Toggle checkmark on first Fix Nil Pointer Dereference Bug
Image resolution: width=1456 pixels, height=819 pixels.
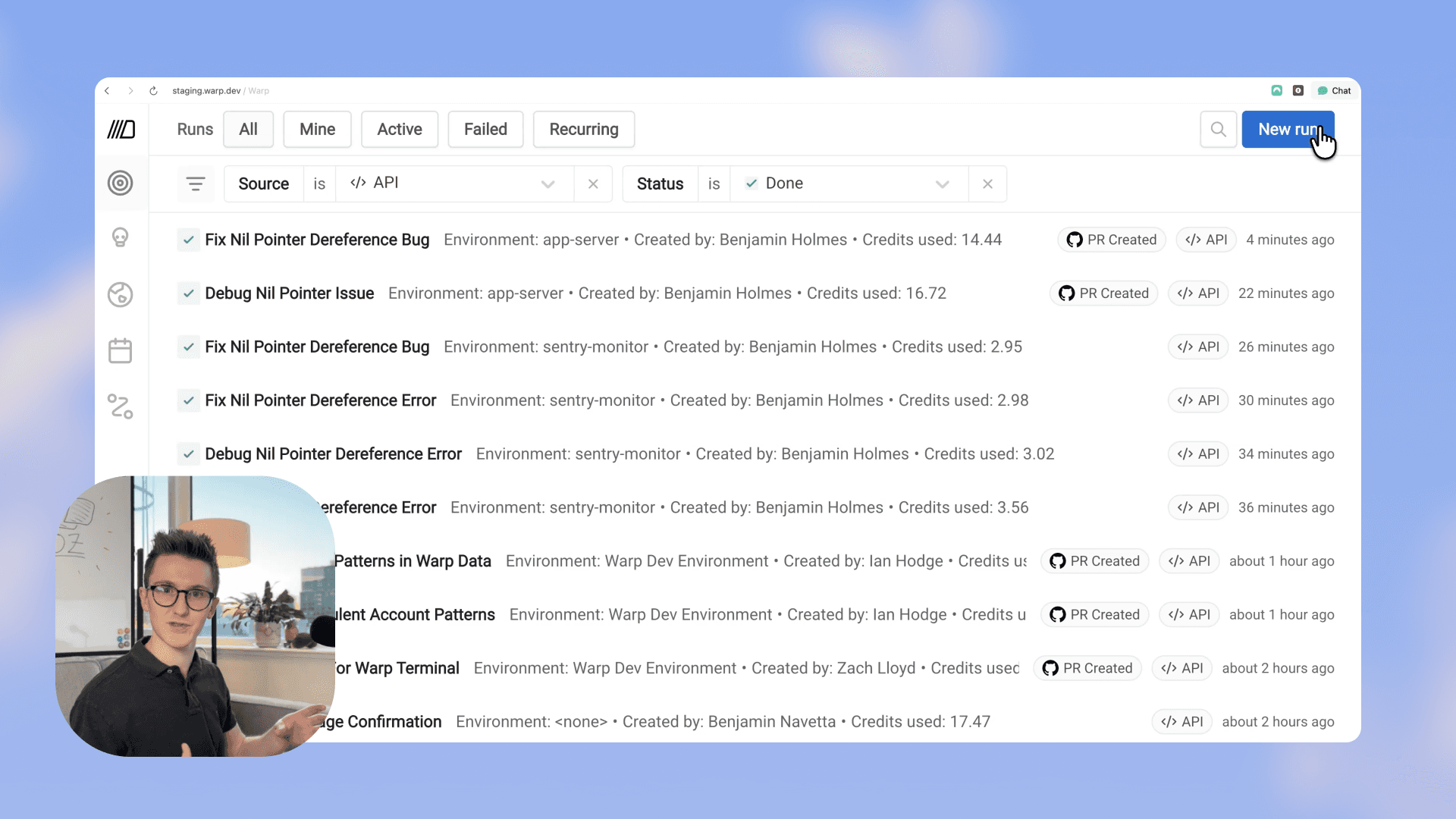click(188, 240)
